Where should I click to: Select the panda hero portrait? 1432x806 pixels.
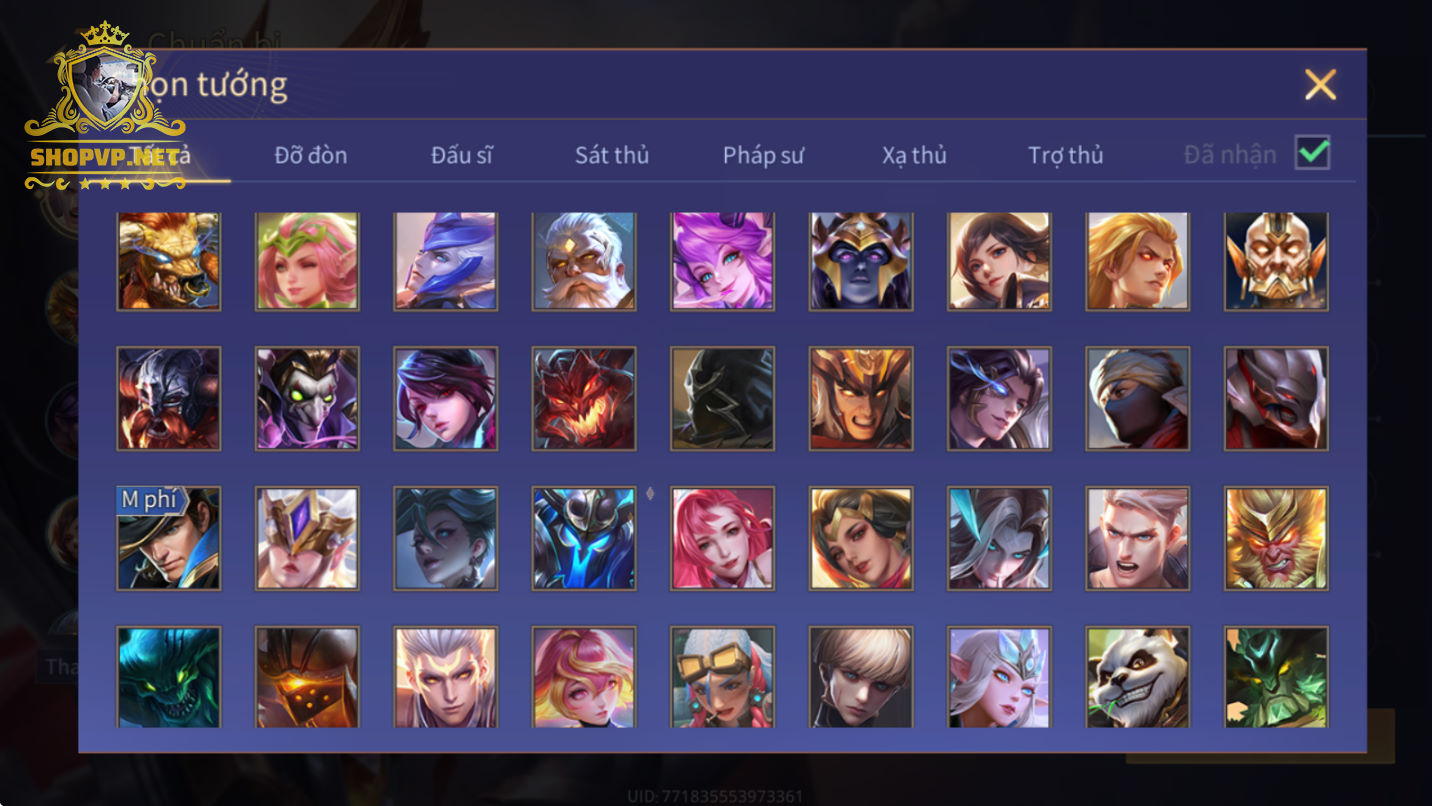pos(1138,677)
